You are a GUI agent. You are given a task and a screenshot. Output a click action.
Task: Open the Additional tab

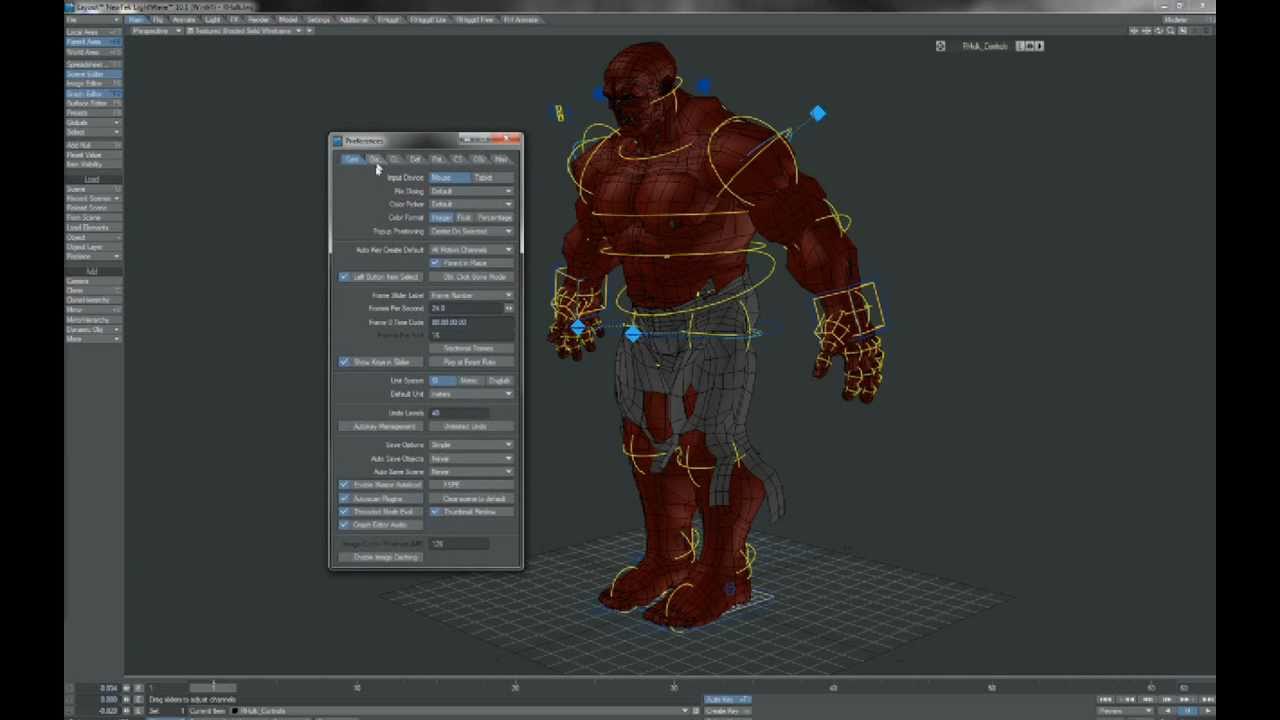353,20
